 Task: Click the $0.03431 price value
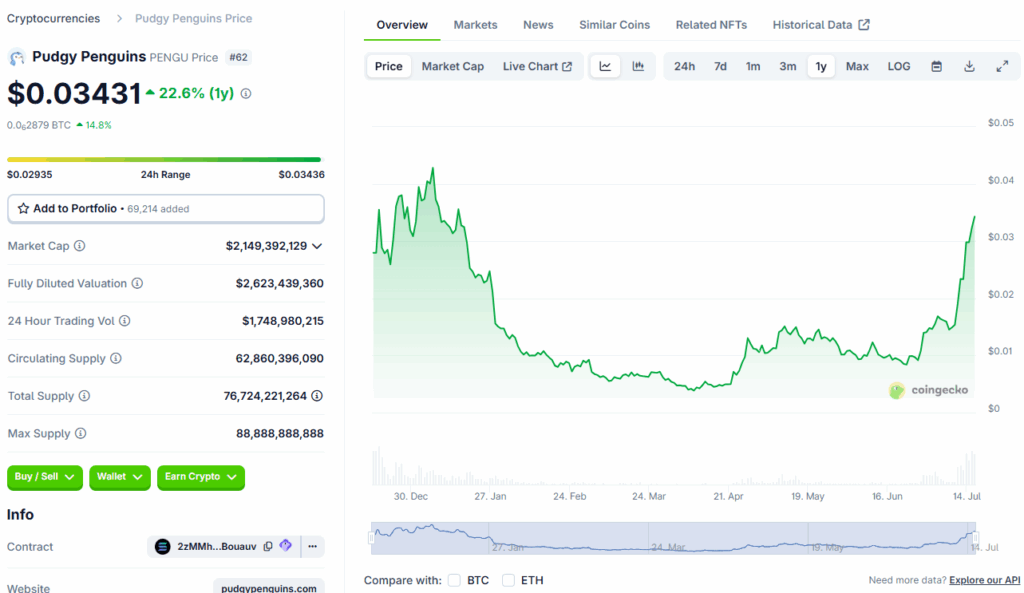pyautogui.click(x=74, y=93)
